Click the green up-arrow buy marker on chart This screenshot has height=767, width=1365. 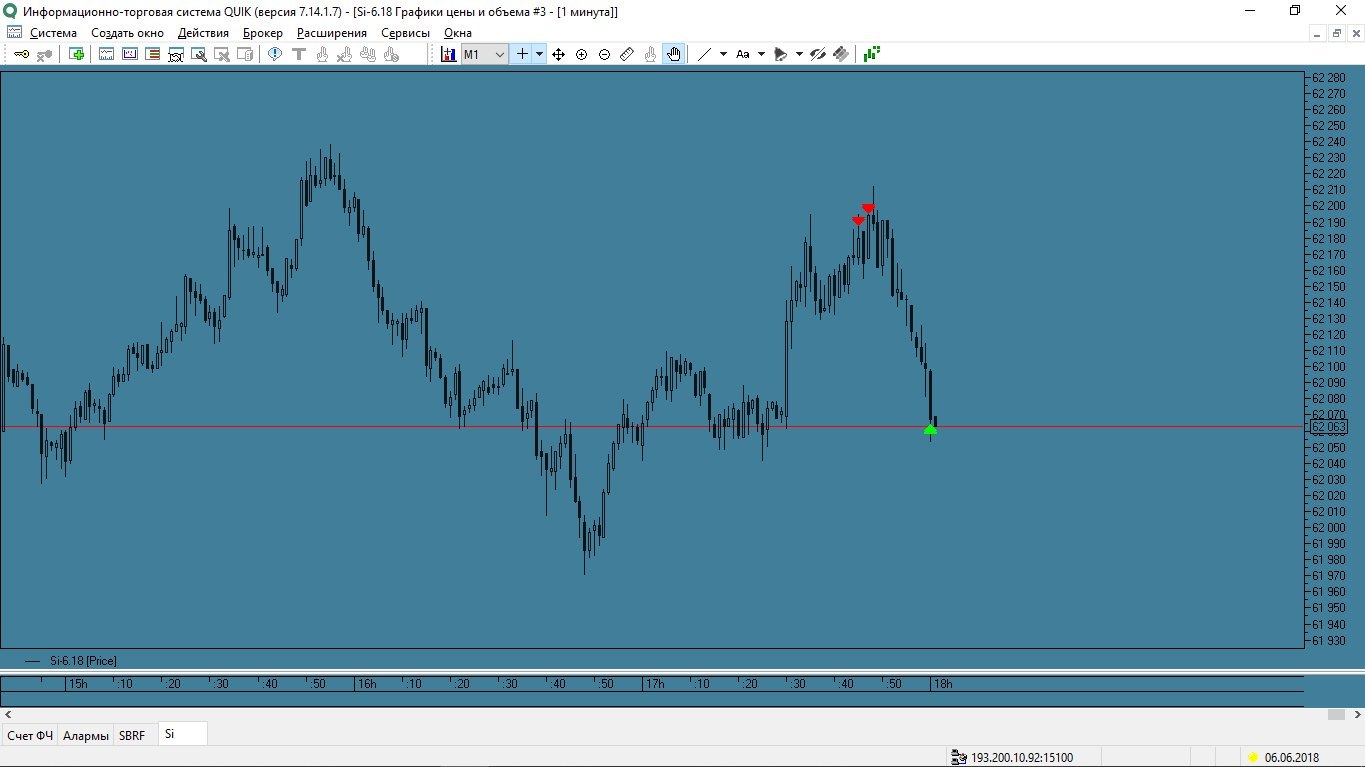pos(930,430)
